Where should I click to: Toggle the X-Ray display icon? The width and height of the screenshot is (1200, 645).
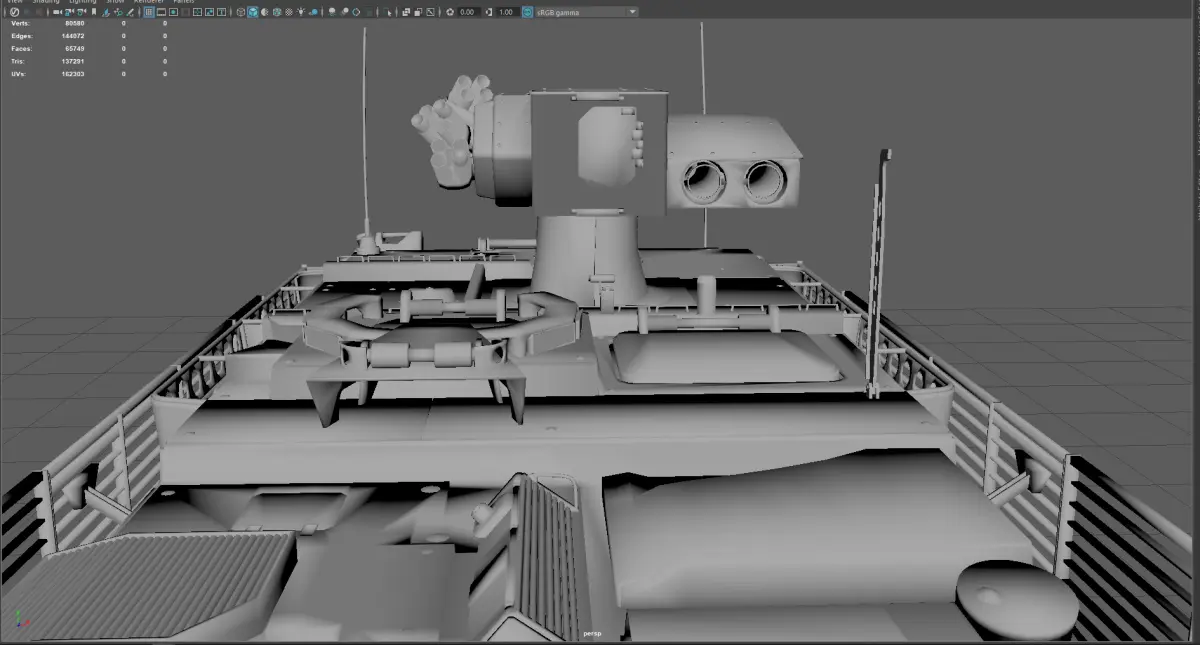[406, 12]
